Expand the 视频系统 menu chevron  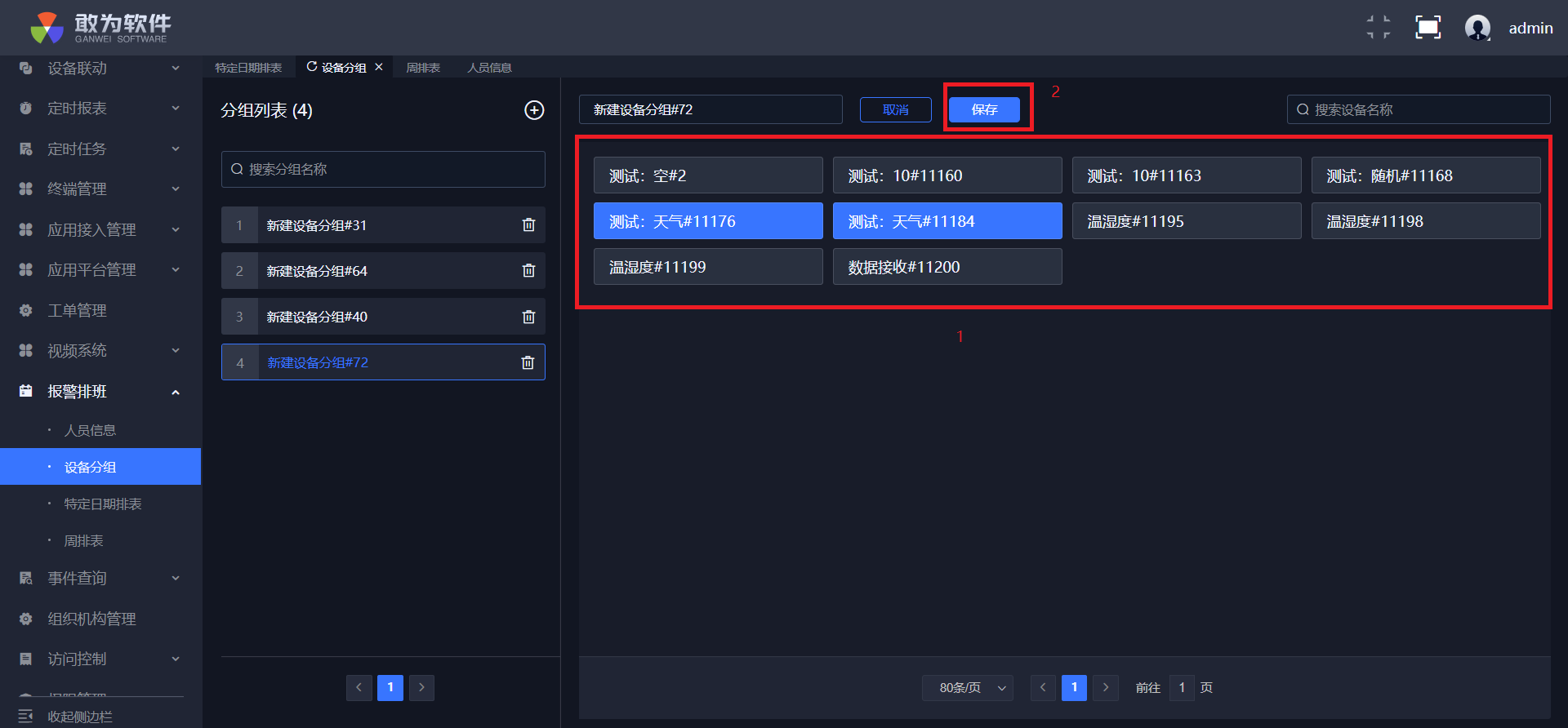pyautogui.click(x=176, y=351)
